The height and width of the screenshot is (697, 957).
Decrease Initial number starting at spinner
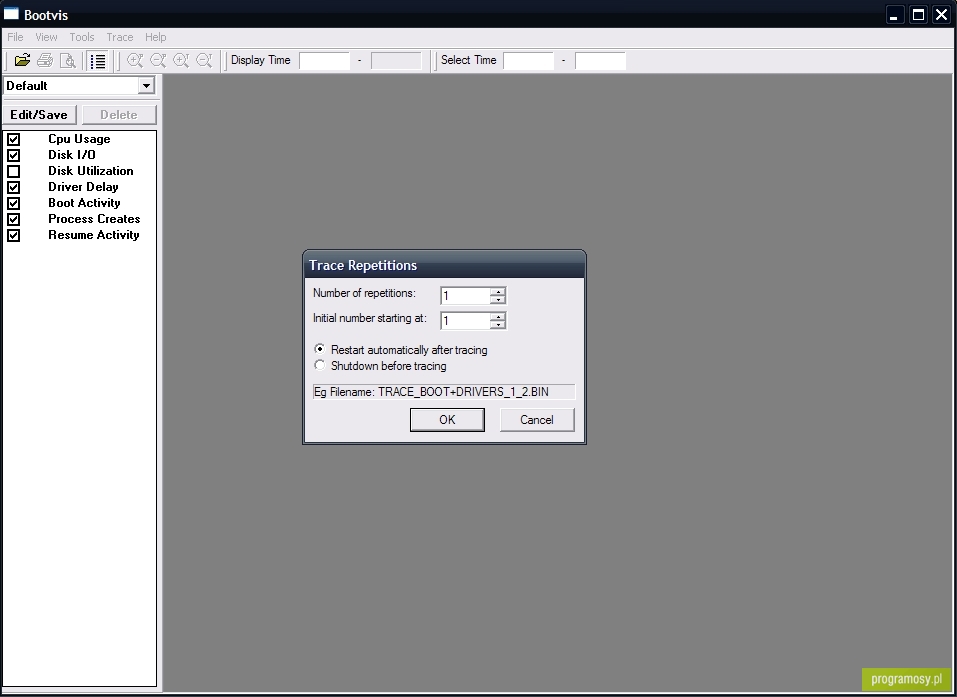click(x=498, y=325)
